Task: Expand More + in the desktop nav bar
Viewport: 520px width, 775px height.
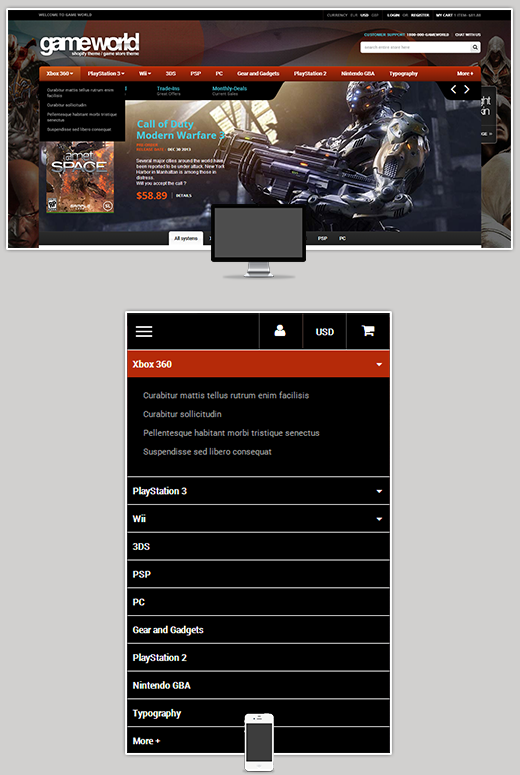Action: coord(465,74)
